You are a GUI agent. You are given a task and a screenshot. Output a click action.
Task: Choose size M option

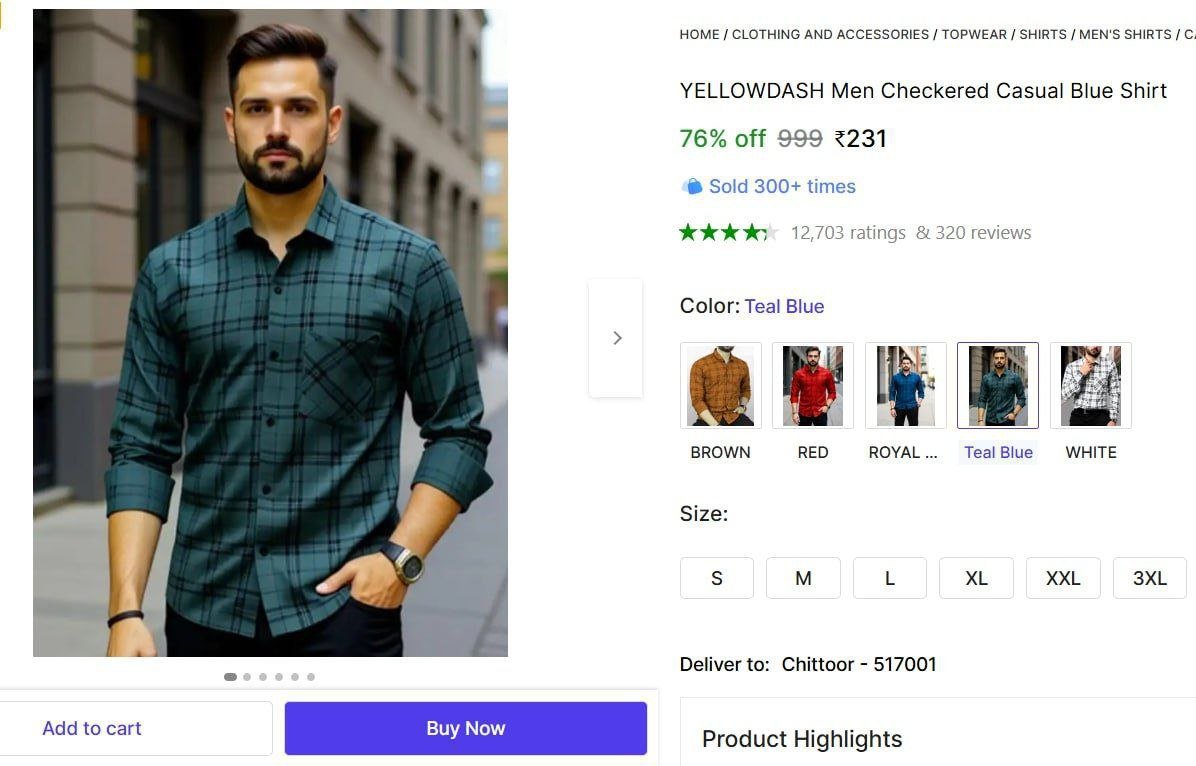803,578
